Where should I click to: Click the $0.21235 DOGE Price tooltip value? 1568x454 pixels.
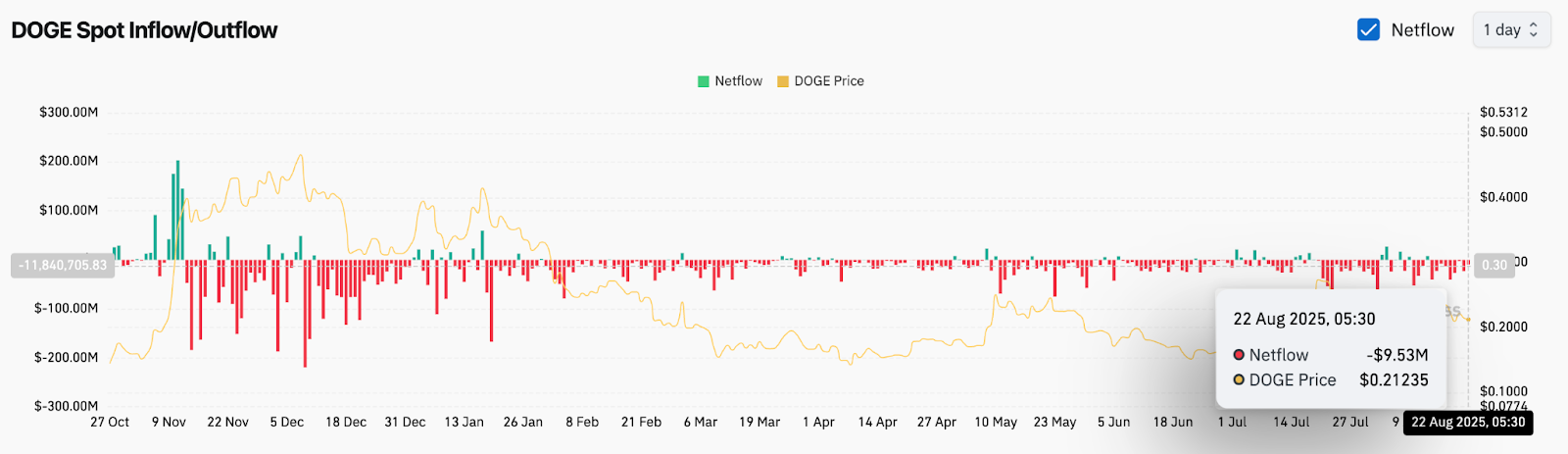pyautogui.click(x=1394, y=380)
